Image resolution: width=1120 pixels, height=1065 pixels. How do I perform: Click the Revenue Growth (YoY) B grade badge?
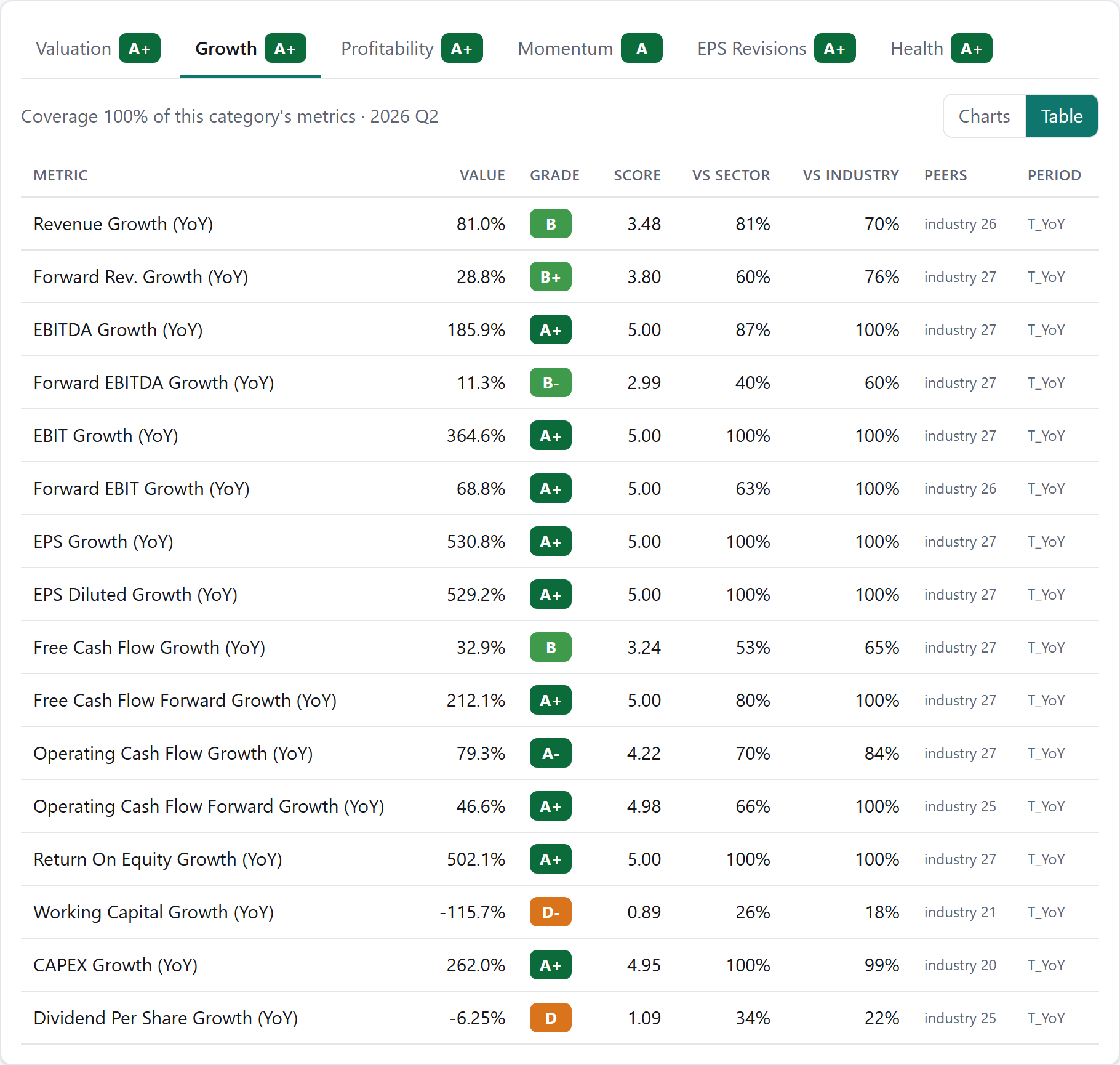(x=551, y=224)
